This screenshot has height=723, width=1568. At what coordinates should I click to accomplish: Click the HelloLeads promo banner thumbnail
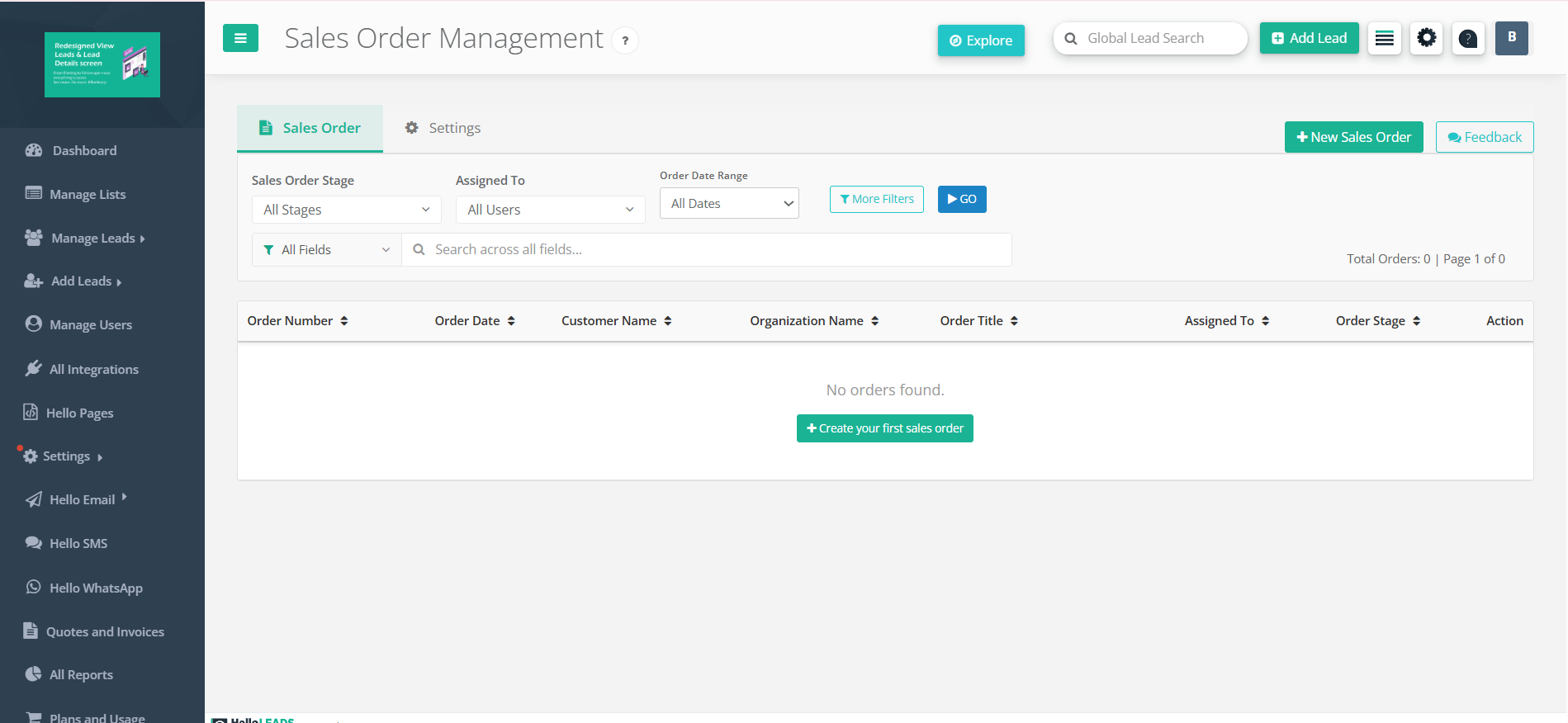[102, 64]
